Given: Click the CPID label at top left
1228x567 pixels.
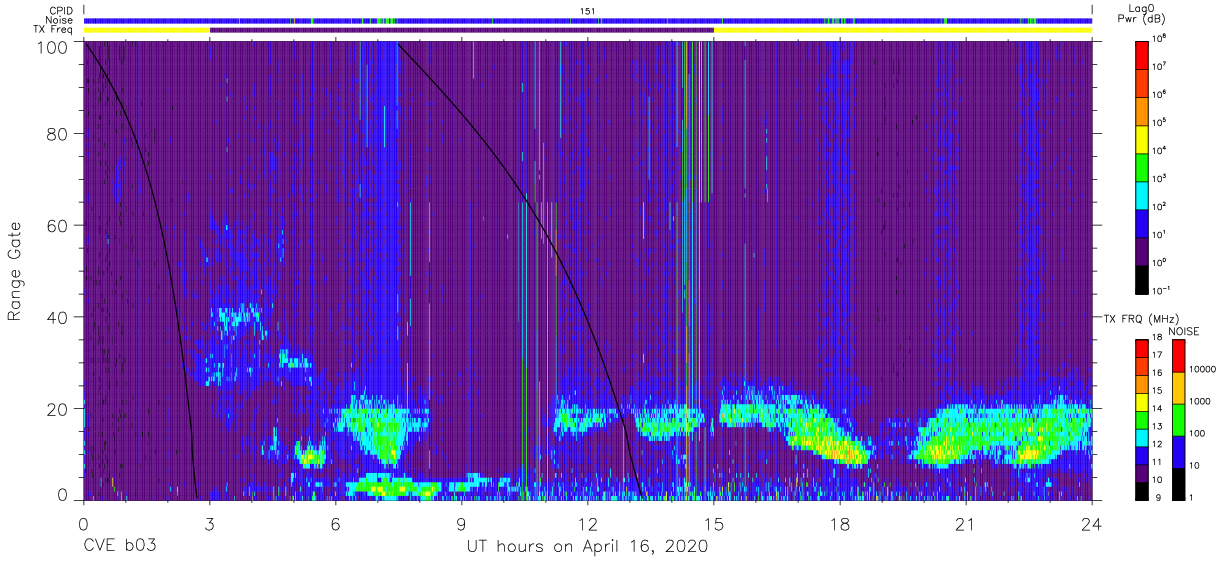Looking at the screenshot, I should click(62, 11).
